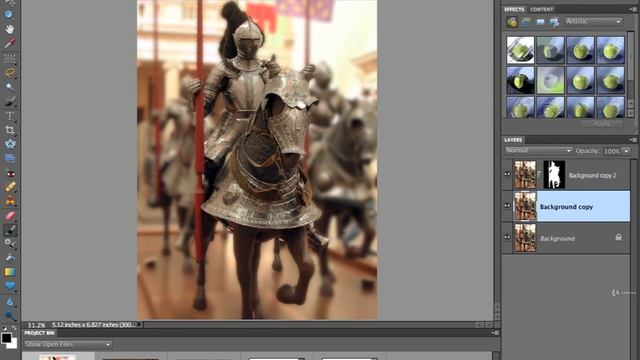Click the Project Bin panel header
This screenshot has height=360, width=640.
39,333
